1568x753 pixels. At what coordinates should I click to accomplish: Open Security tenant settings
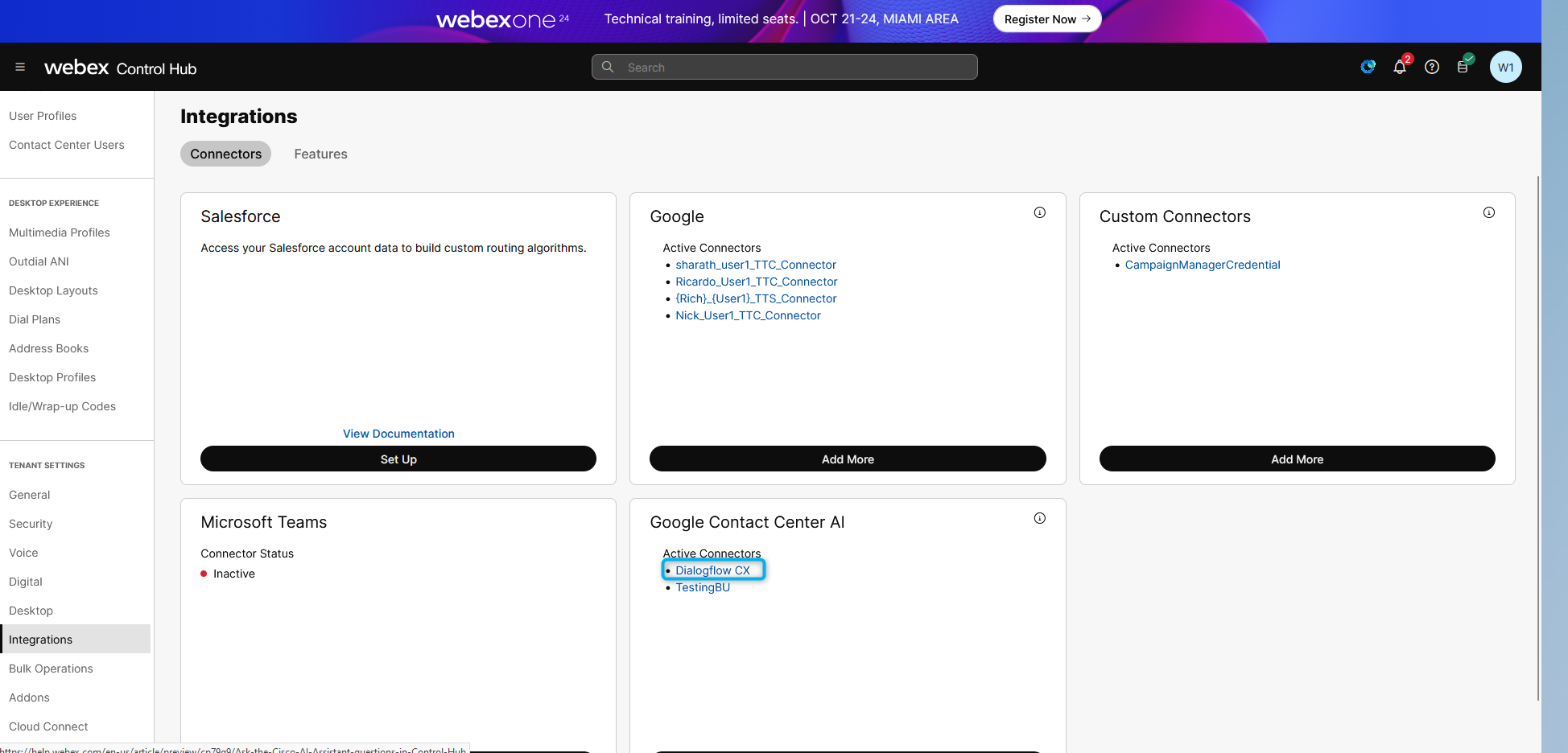coord(31,524)
